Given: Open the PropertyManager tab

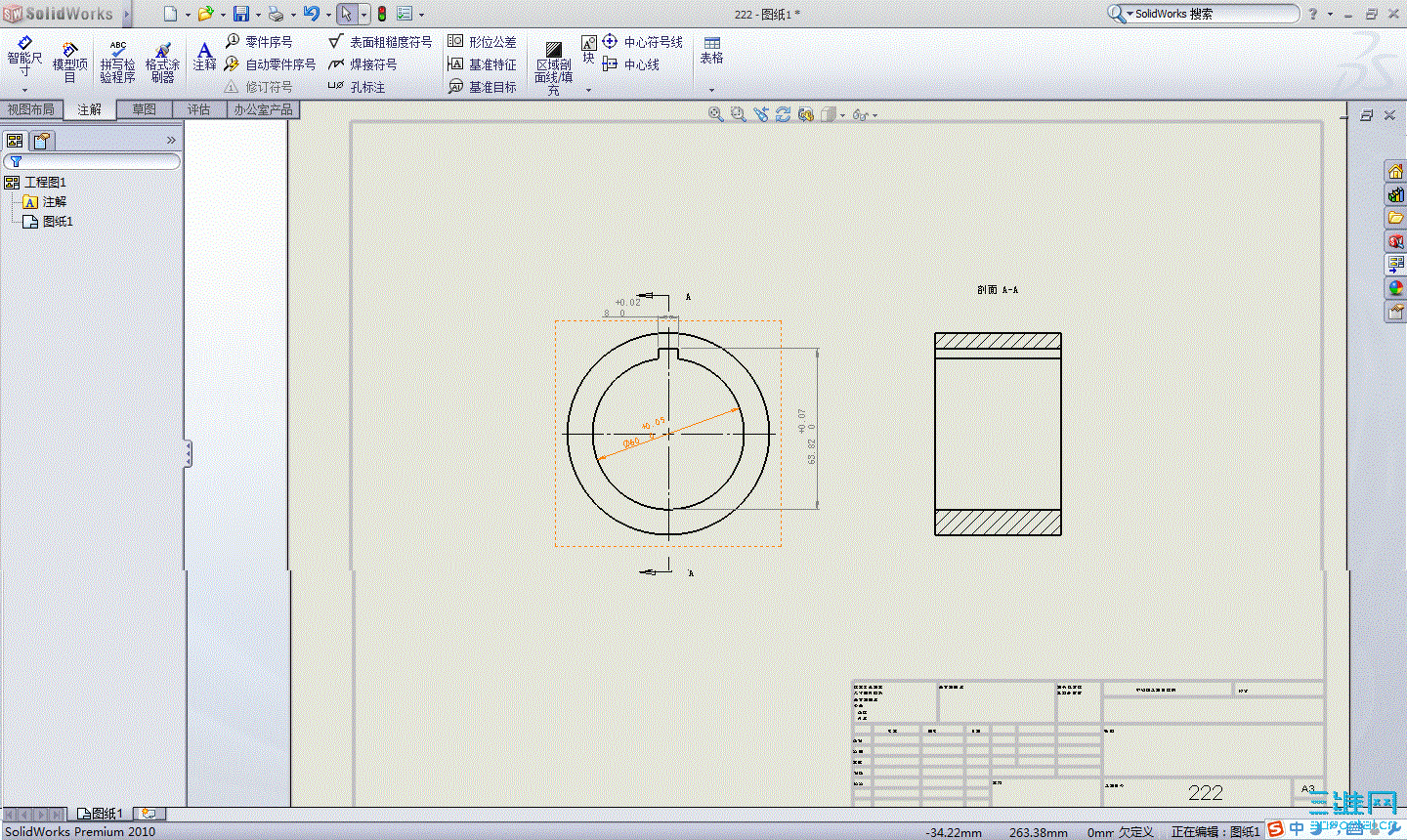Looking at the screenshot, I should [x=41, y=141].
